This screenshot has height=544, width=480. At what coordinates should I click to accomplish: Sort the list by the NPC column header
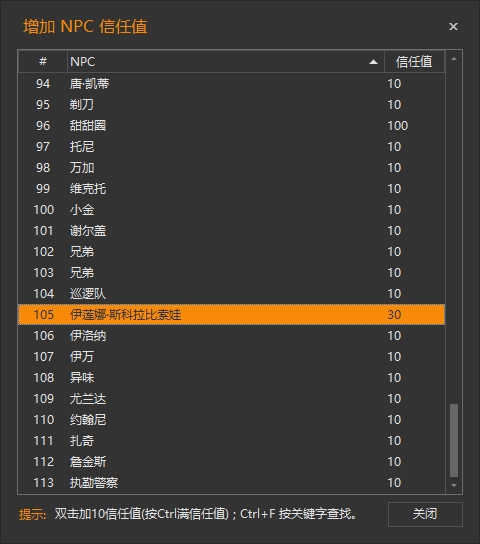225,62
